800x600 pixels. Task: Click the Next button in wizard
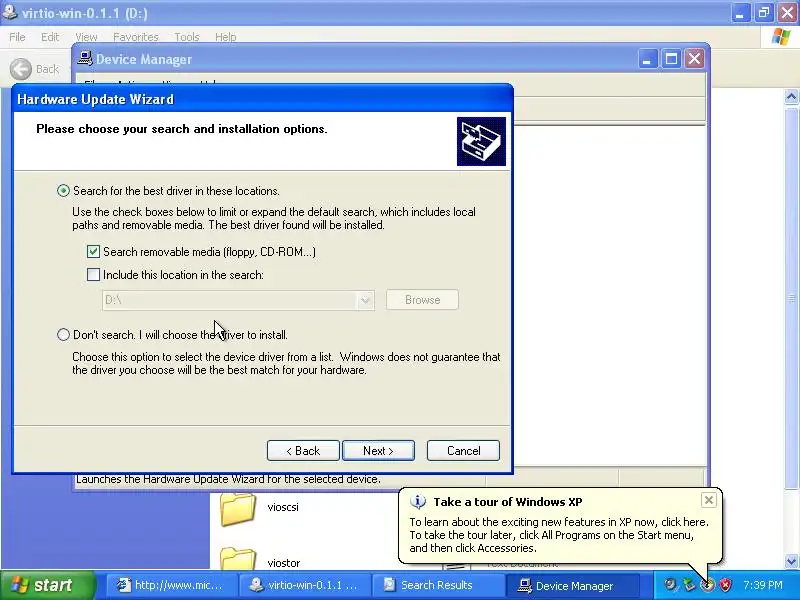pos(378,451)
